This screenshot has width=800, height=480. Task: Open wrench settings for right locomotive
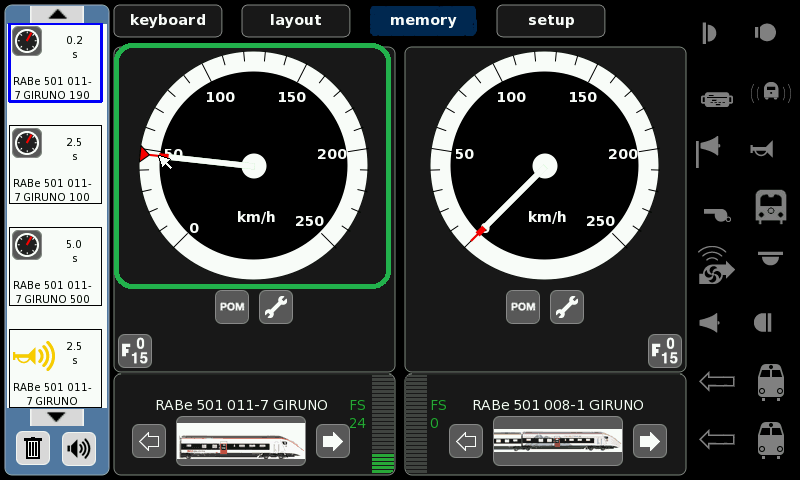click(567, 307)
